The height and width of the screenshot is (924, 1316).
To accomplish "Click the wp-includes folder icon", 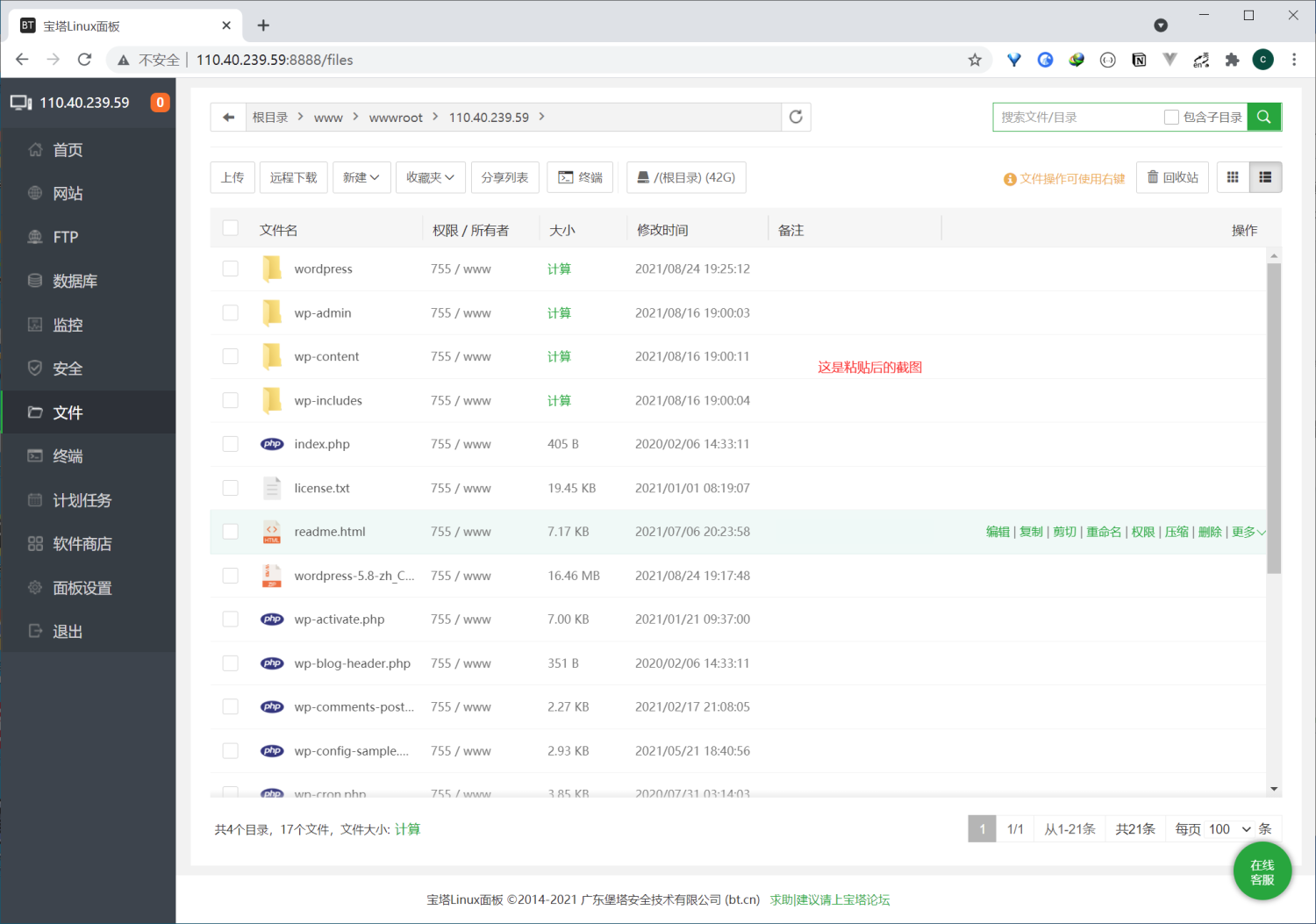I will coord(272,400).
